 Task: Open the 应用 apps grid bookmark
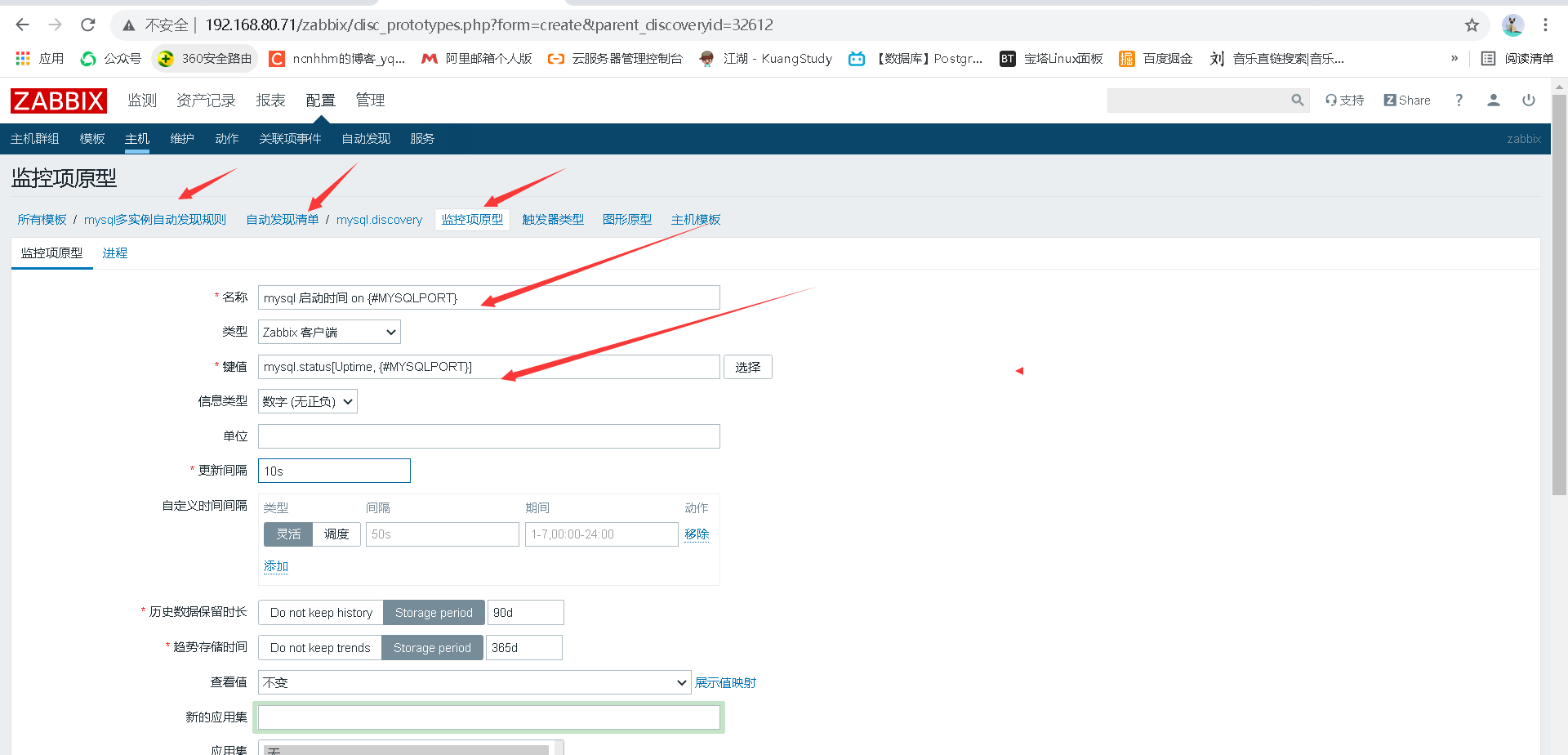pyautogui.click(x=39, y=59)
